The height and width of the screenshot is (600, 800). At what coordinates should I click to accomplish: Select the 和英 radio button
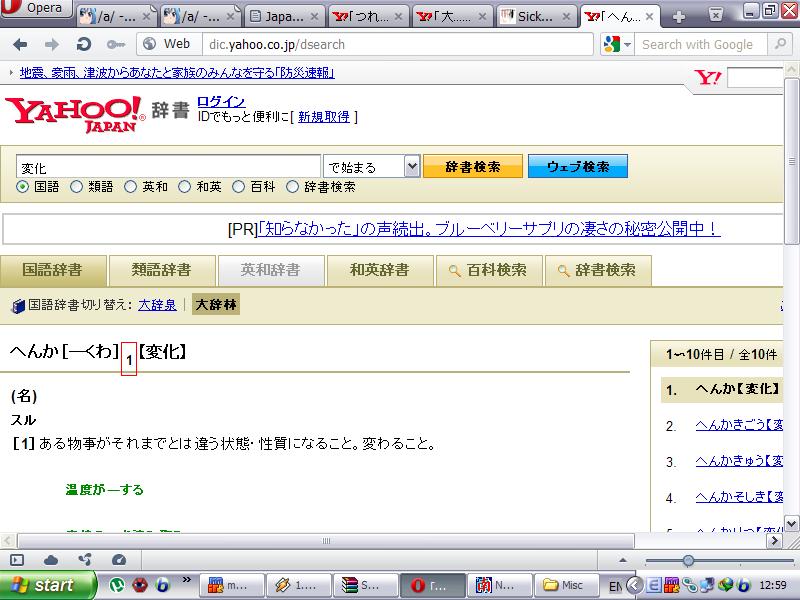click(185, 187)
